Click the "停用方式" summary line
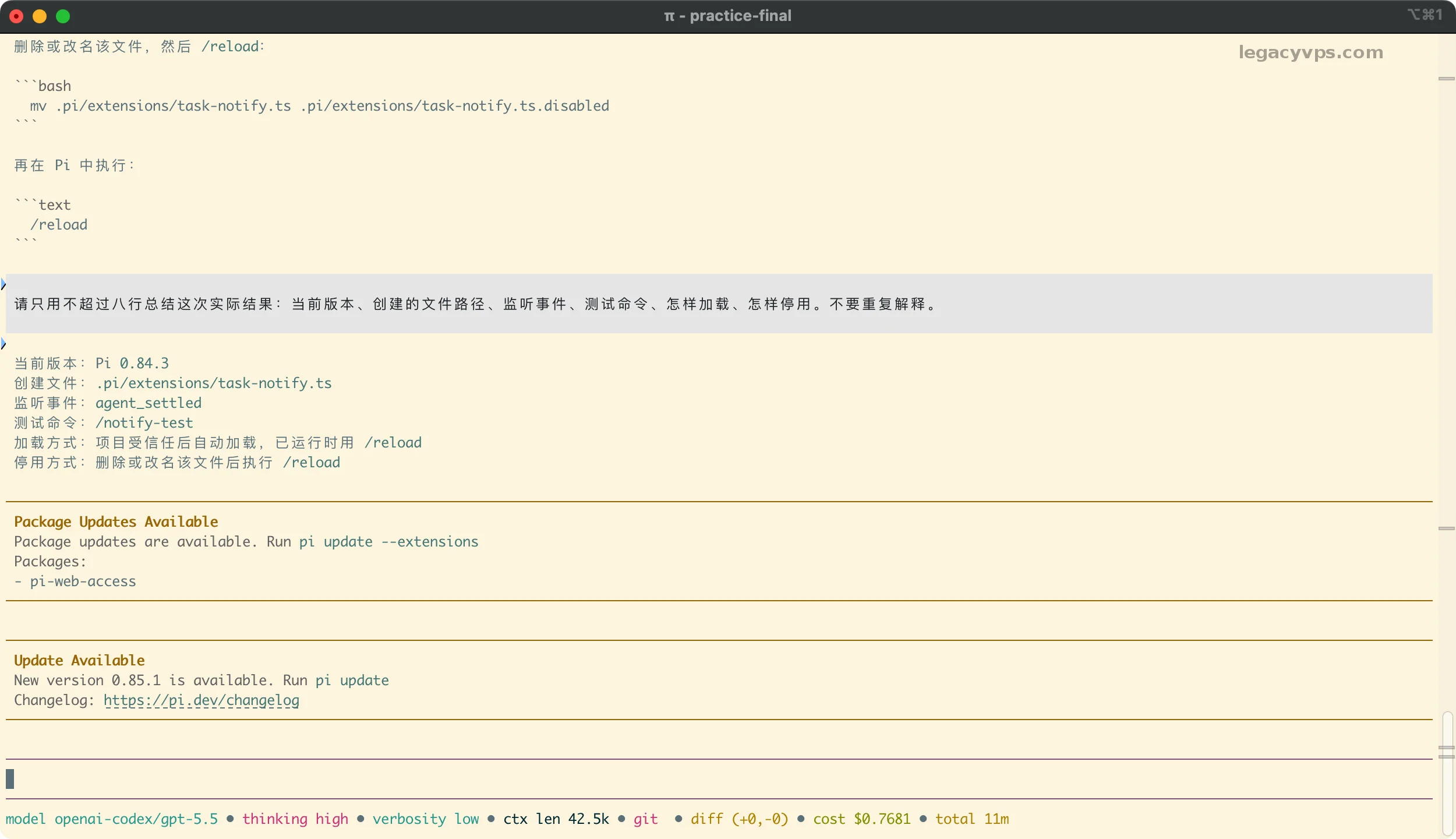The height and width of the screenshot is (839, 1456). (x=177, y=462)
